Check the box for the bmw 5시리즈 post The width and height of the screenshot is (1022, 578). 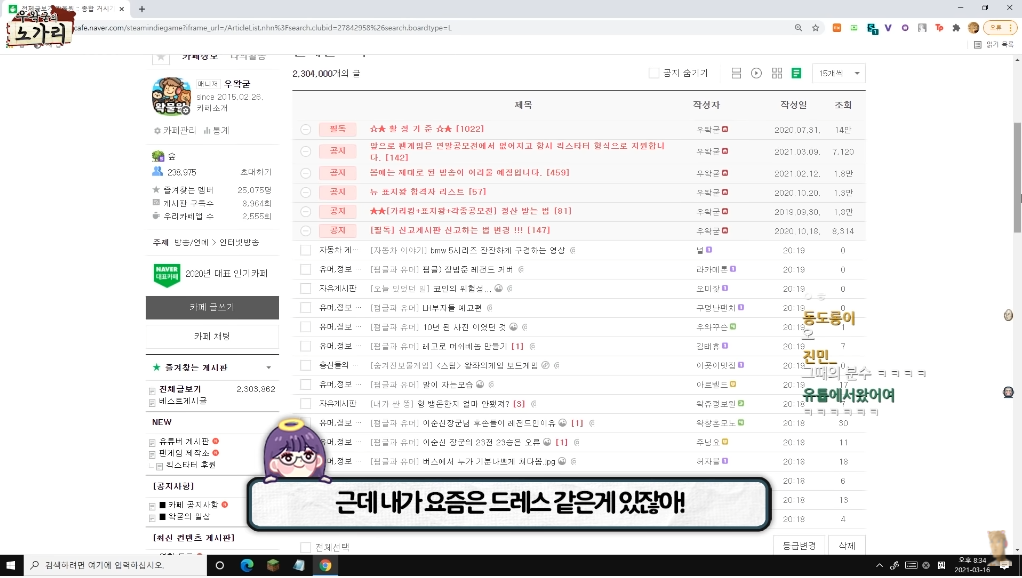click(305, 250)
